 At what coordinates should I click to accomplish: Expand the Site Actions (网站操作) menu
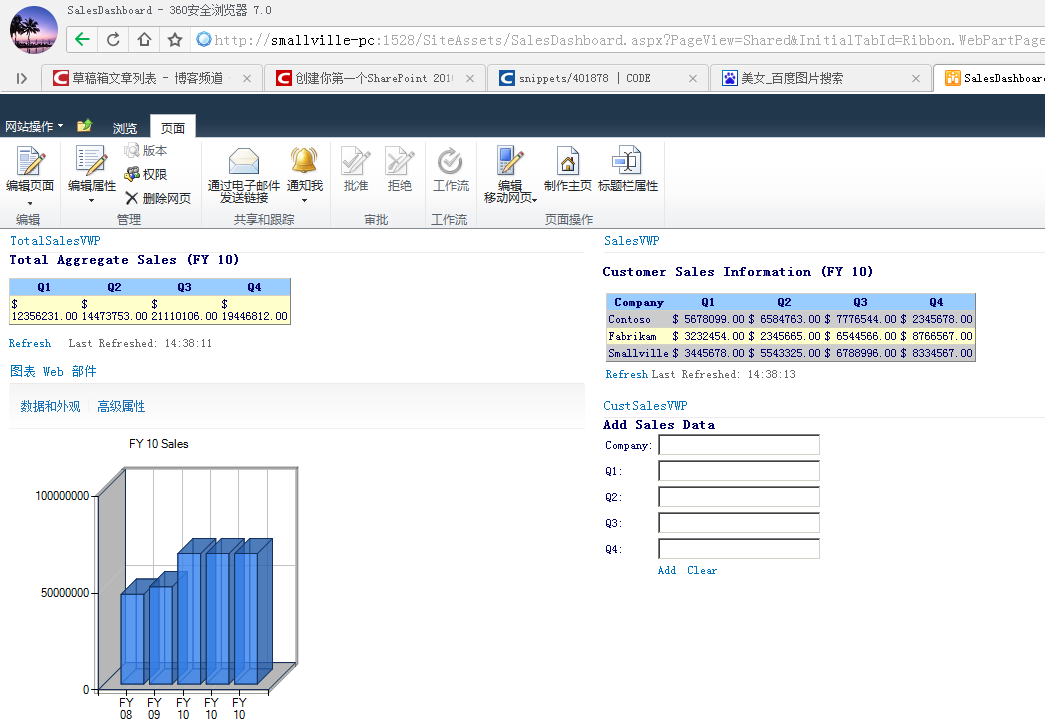34,127
